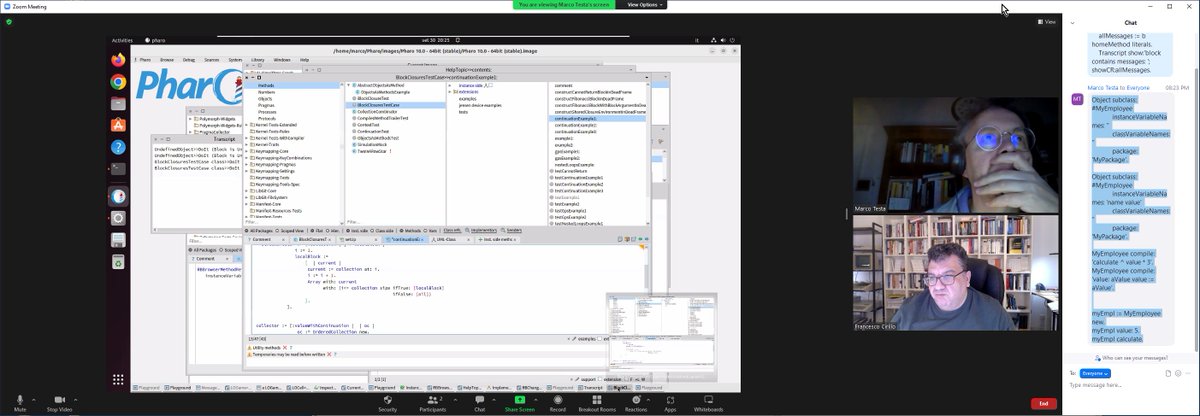Select Class side radio option
The image size is (1200, 416).
[x=382, y=230]
